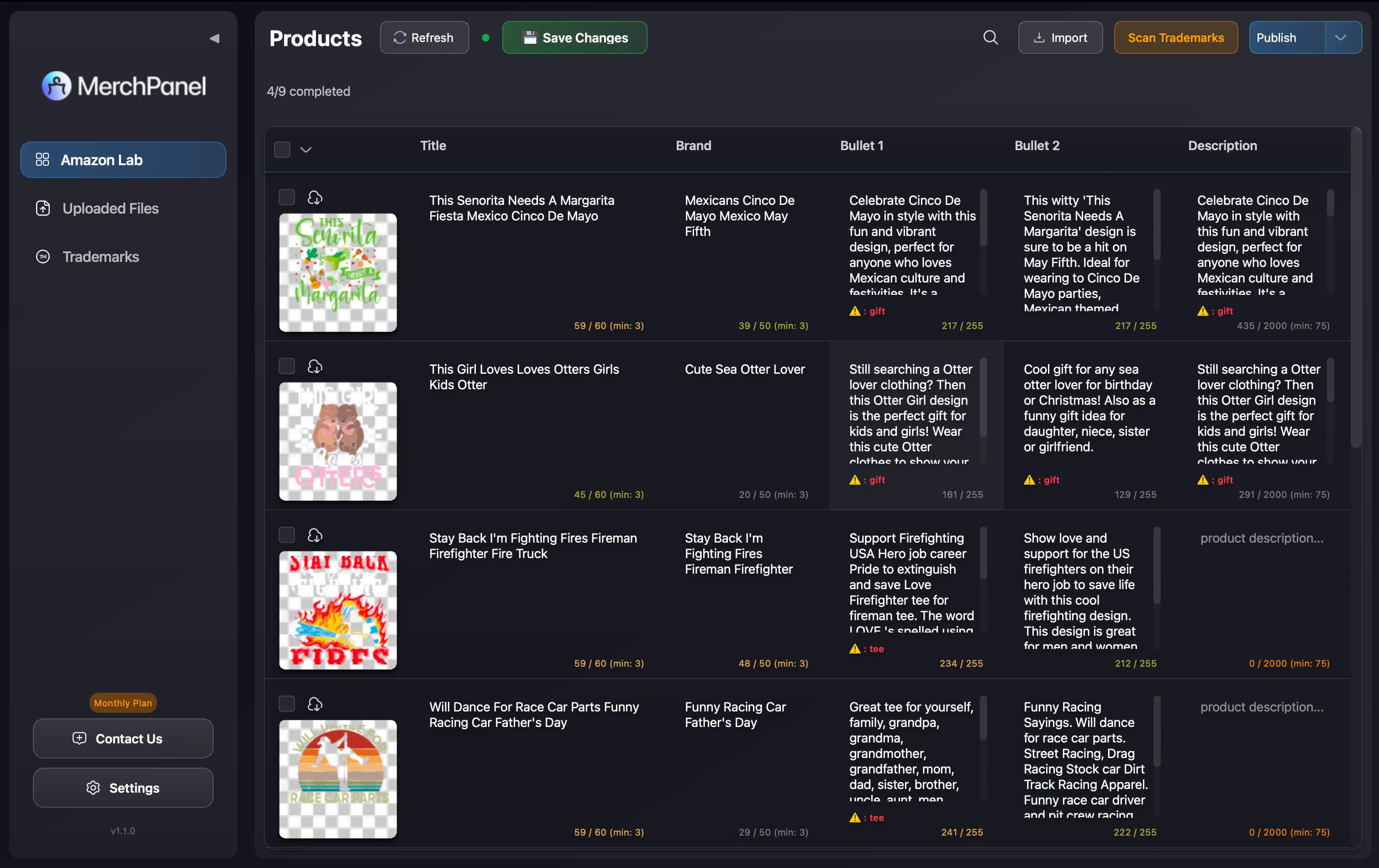Tick the select-all checkbox in table header
Viewport: 1379px width, 868px height.
[282, 149]
